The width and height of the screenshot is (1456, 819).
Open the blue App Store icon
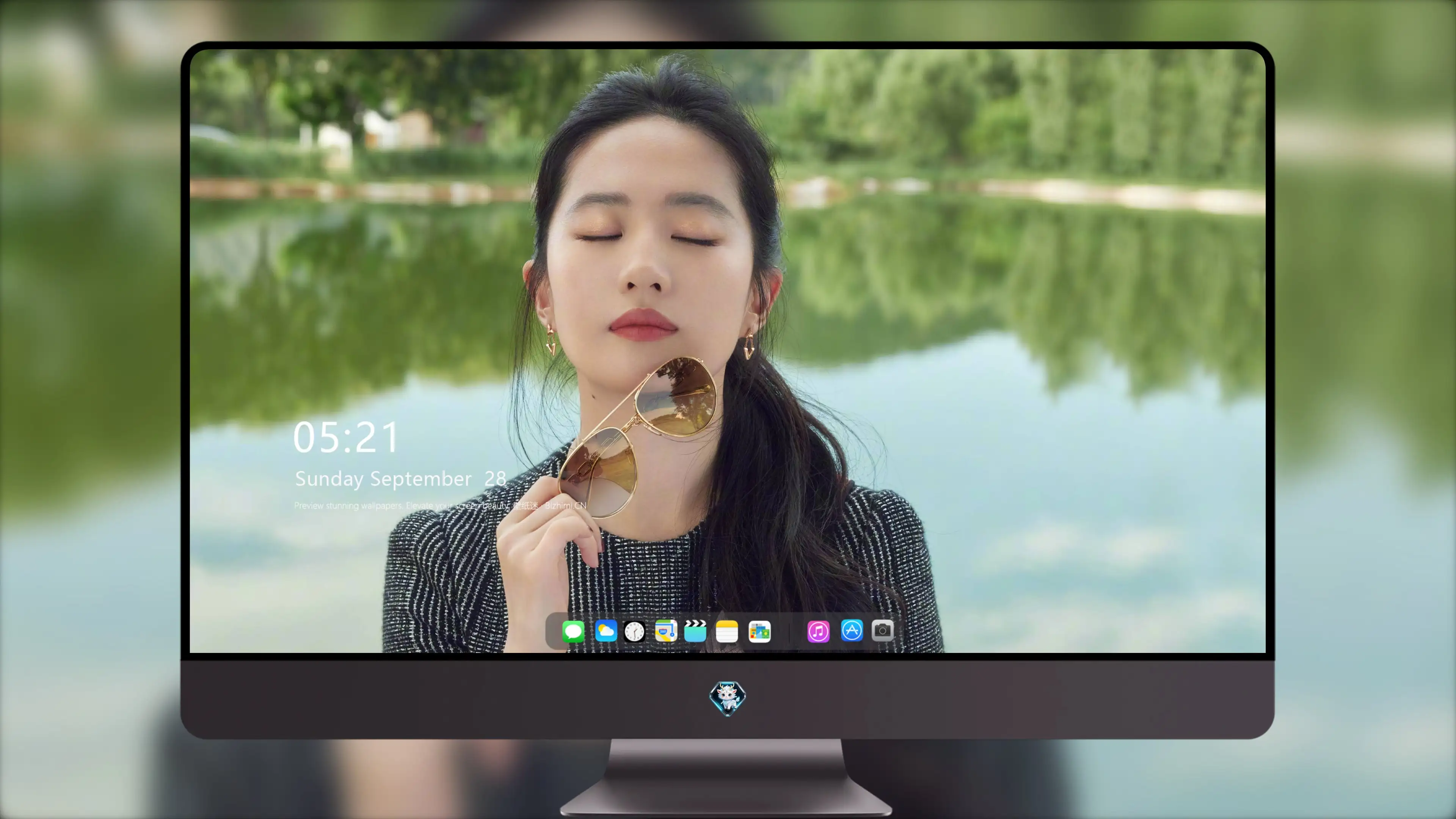(x=852, y=630)
